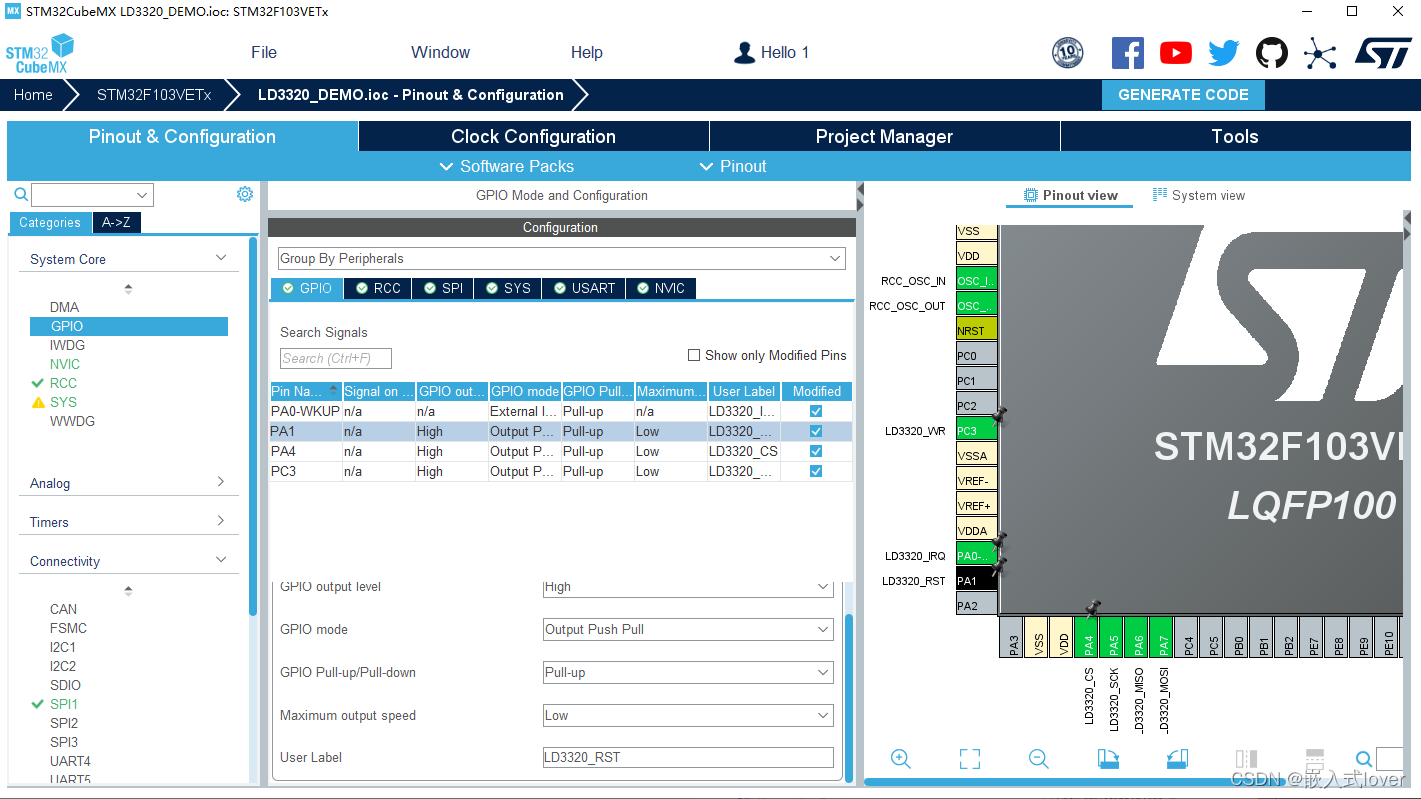Open the File menu
The image size is (1421, 799).
tap(264, 53)
